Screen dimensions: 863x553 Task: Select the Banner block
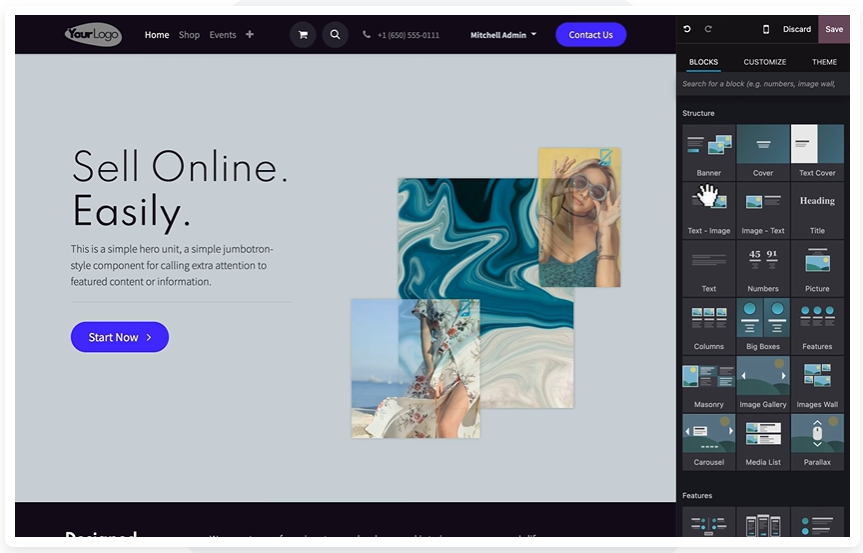point(708,151)
